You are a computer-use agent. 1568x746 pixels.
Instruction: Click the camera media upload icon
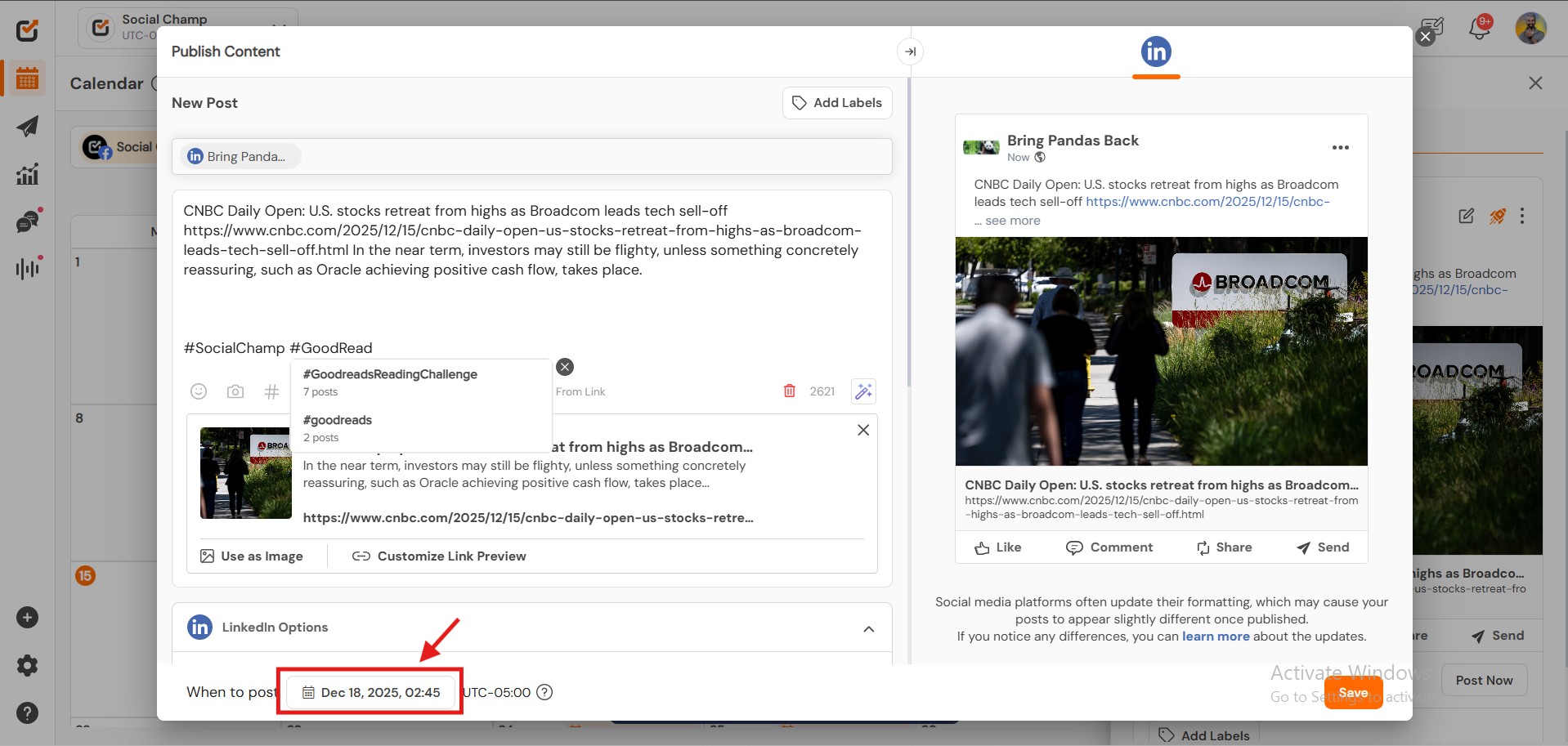click(235, 391)
